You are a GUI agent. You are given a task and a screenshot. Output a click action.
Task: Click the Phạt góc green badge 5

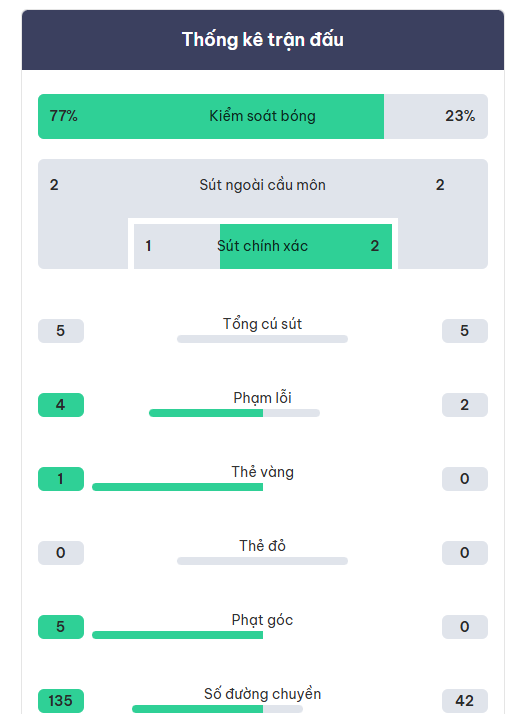pos(61,627)
